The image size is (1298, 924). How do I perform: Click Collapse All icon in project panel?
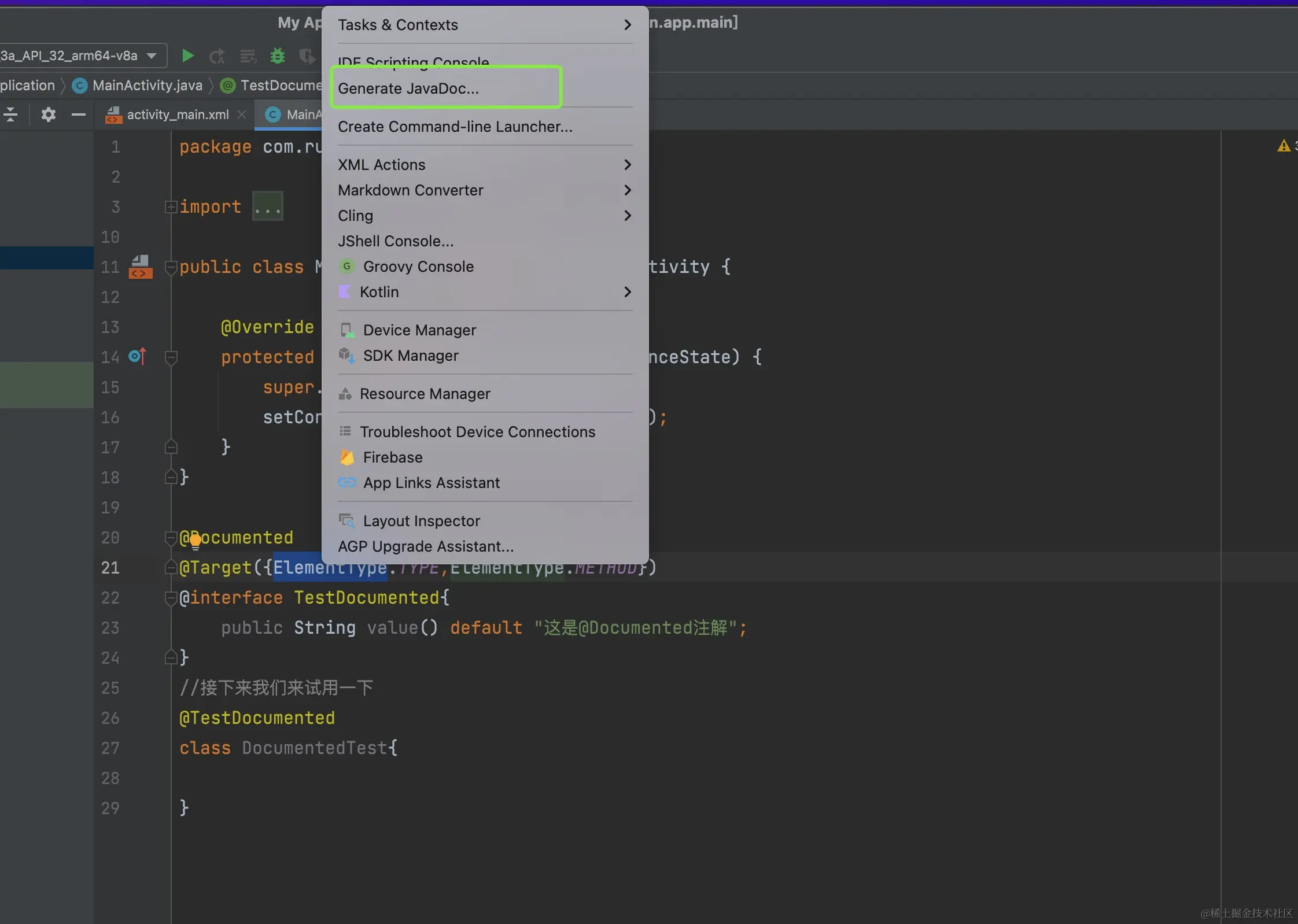click(x=11, y=114)
